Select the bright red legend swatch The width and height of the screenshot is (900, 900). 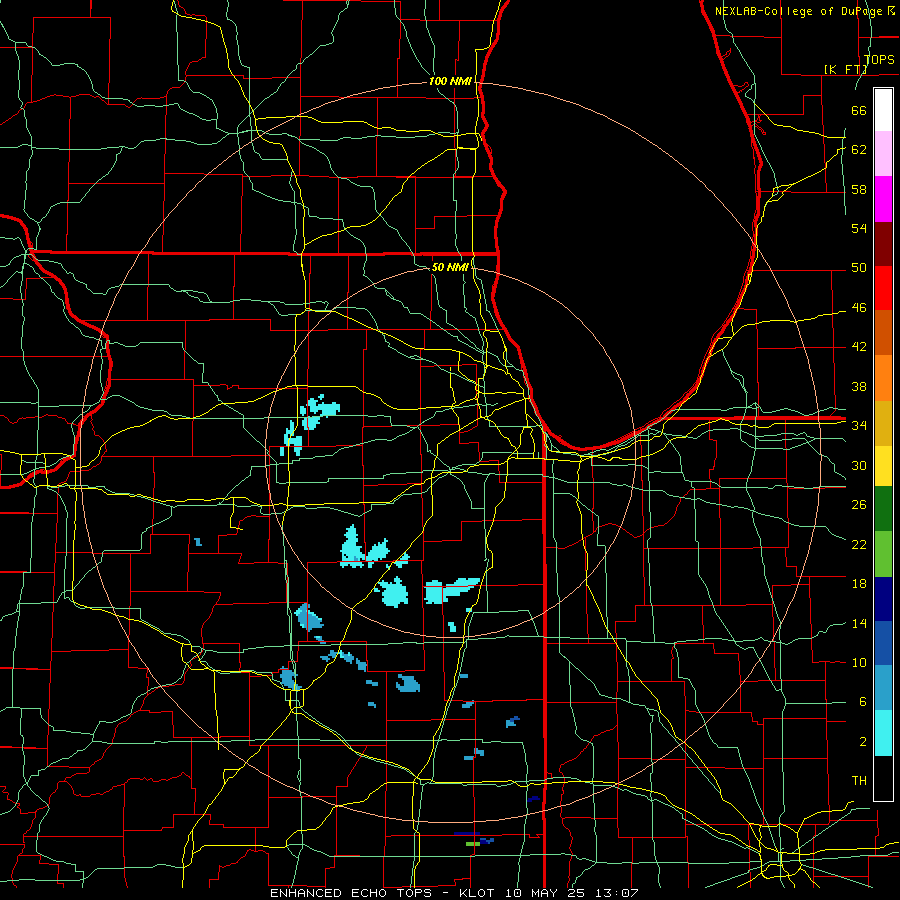click(x=883, y=288)
